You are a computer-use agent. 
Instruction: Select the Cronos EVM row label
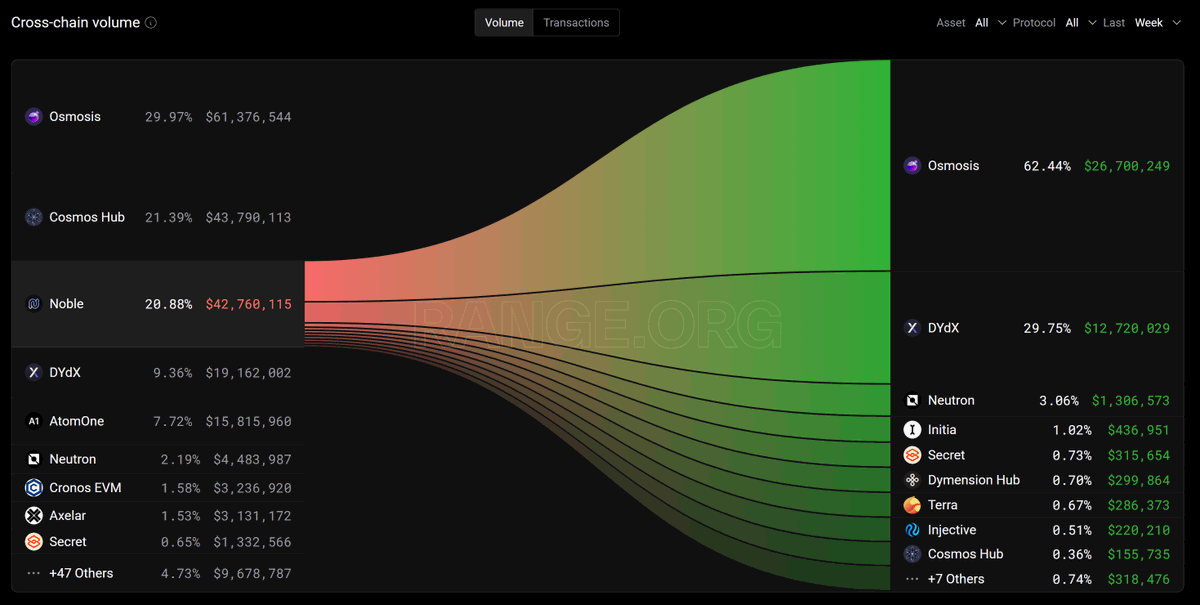[85, 488]
